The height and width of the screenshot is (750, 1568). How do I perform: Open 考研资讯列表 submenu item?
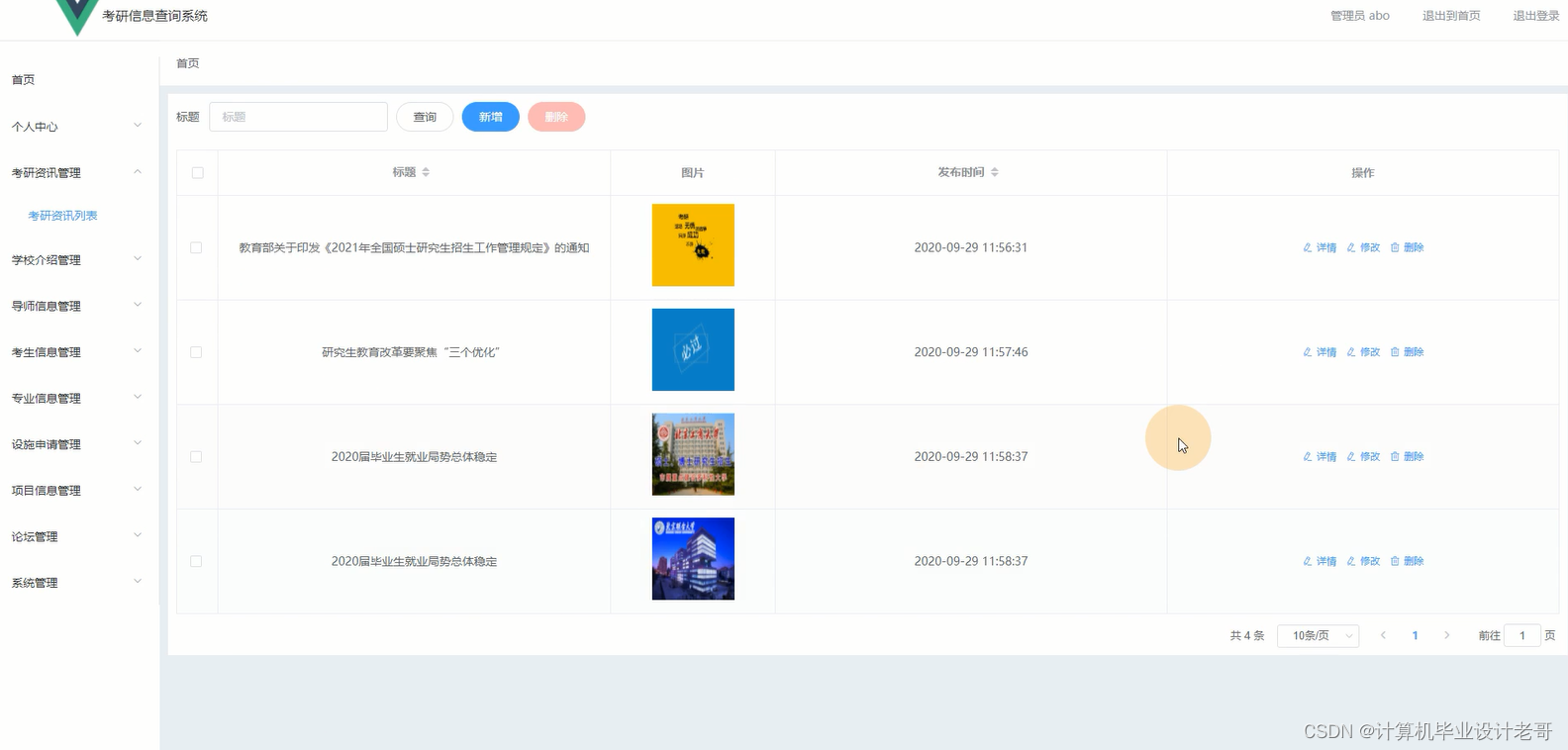tap(62, 216)
